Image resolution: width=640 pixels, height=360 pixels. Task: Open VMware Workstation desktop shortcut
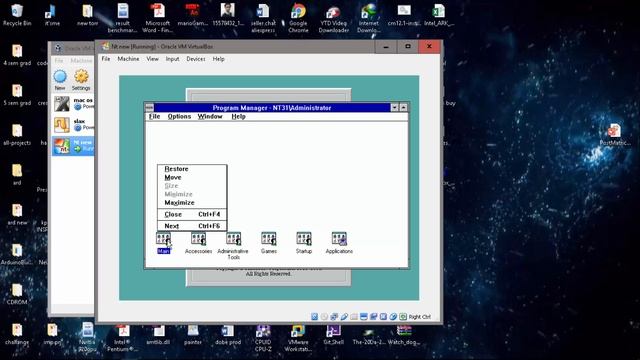coord(298,338)
